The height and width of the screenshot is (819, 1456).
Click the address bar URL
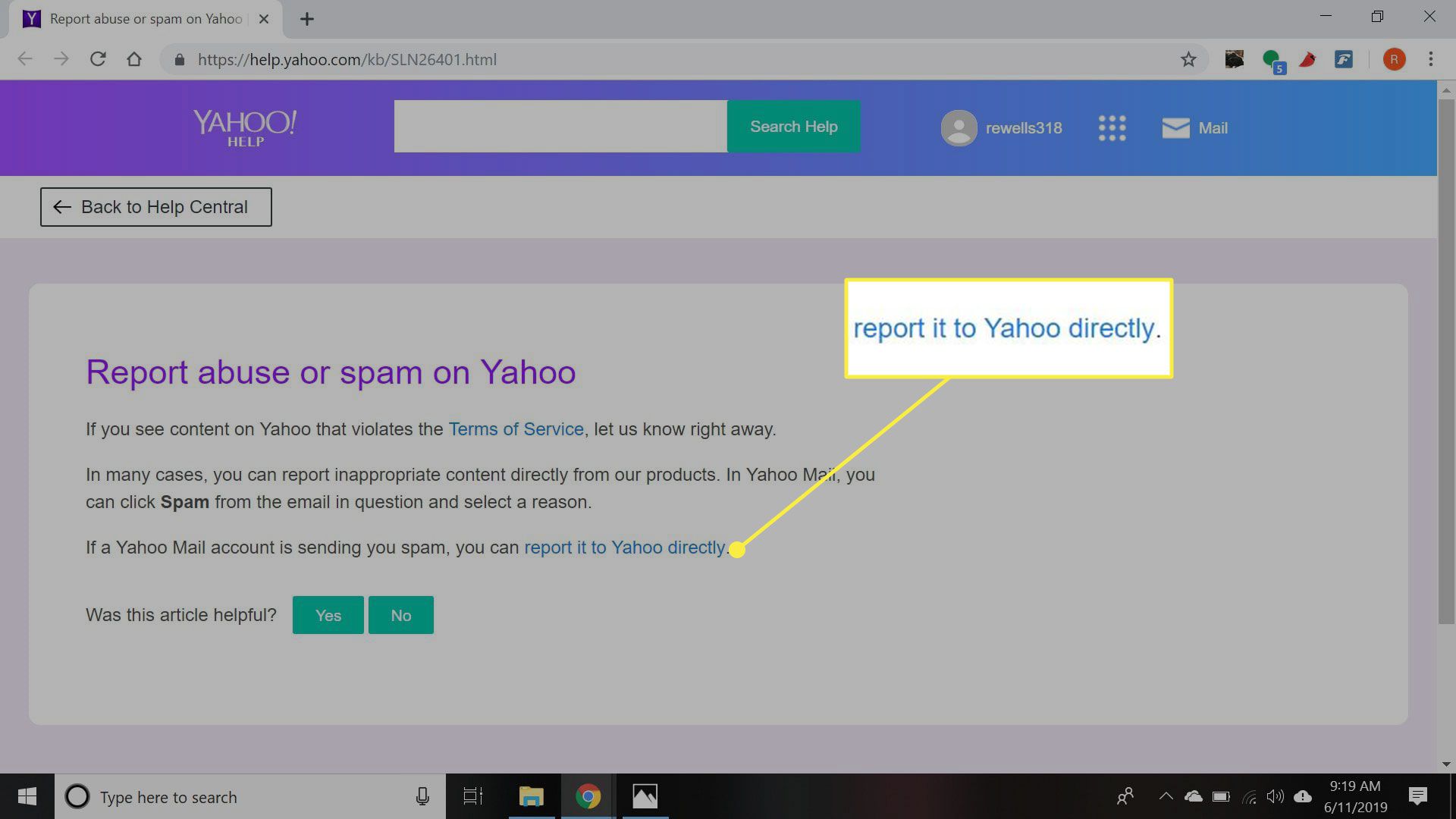pos(347,59)
